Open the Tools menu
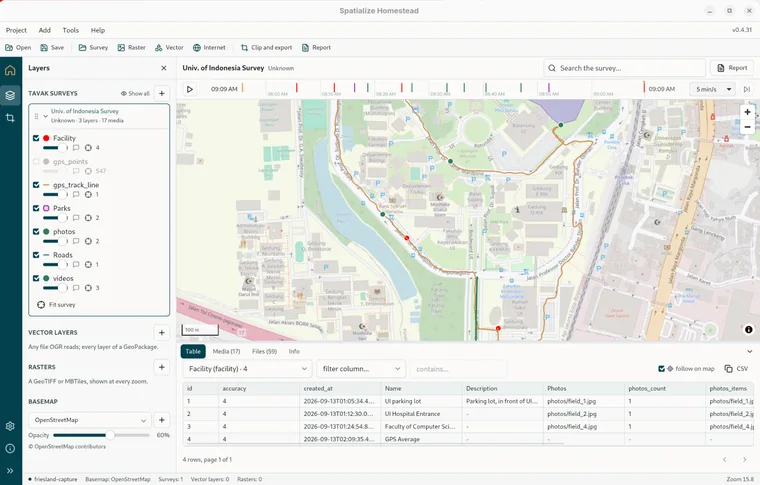 [70, 30]
